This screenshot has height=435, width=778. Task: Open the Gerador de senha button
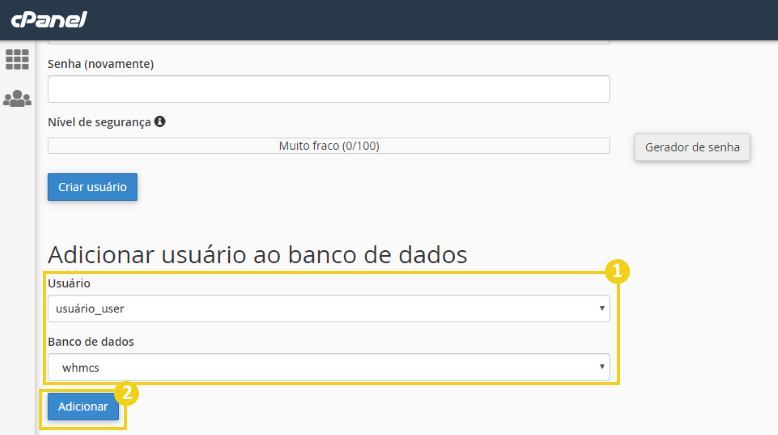click(x=692, y=147)
